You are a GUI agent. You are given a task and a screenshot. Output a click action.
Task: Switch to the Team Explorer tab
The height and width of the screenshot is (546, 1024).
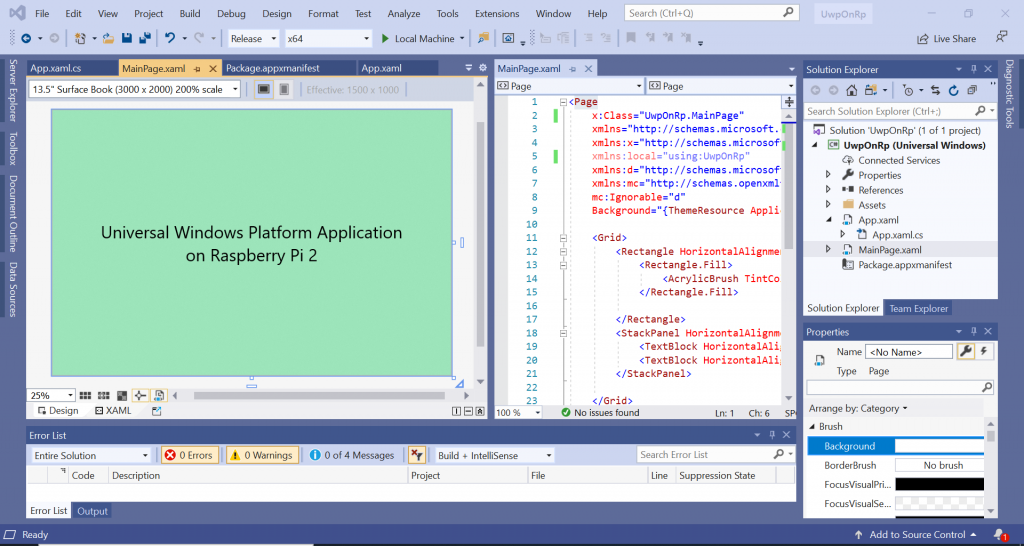[918, 308]
